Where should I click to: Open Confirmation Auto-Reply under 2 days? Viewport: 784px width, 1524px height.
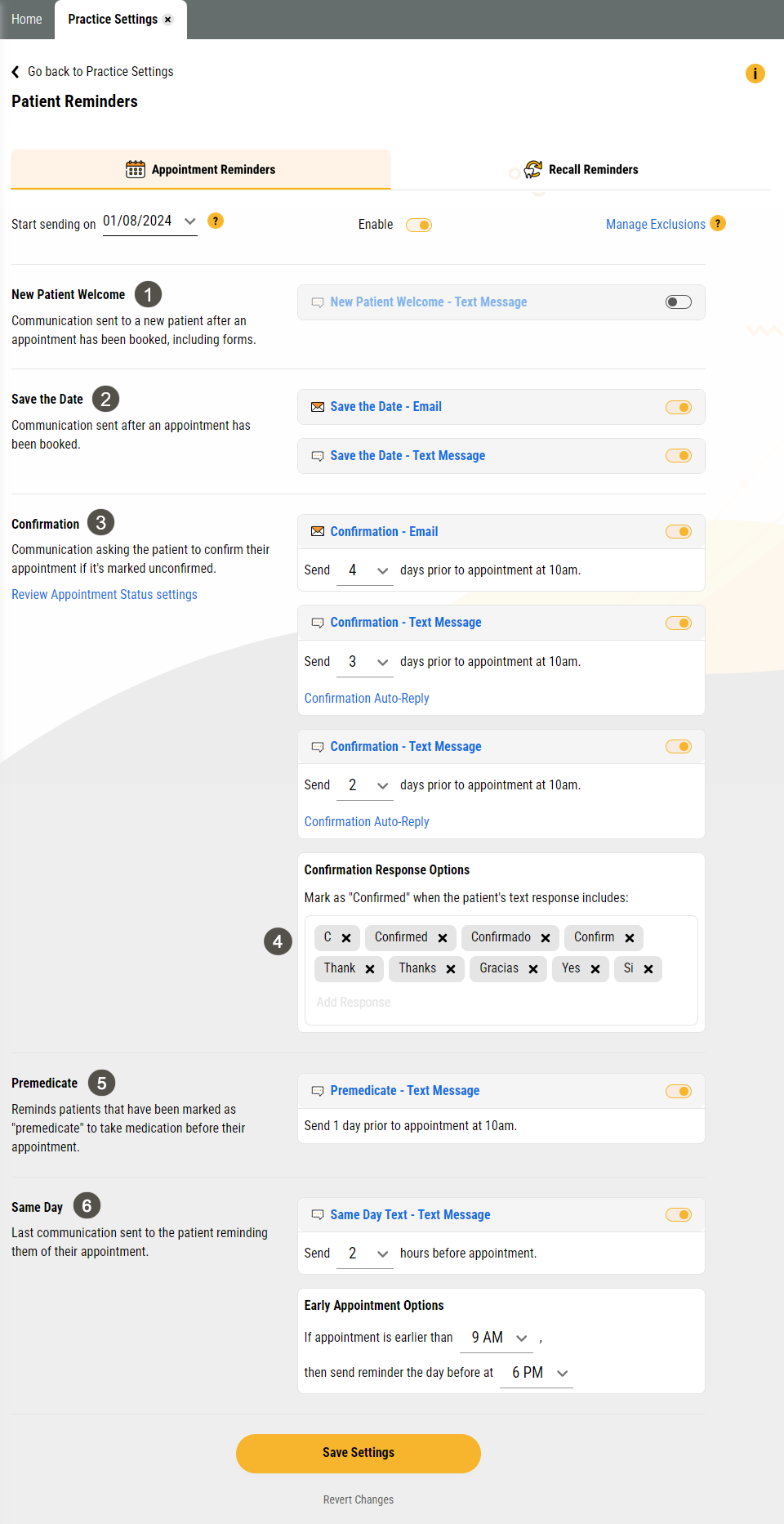click(367, 822)
